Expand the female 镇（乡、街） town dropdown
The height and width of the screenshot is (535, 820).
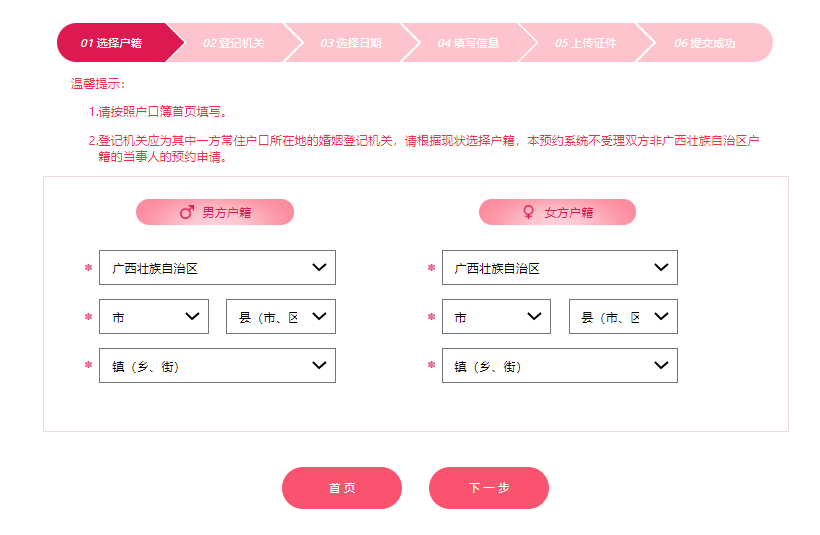click(x=560, y=366)
